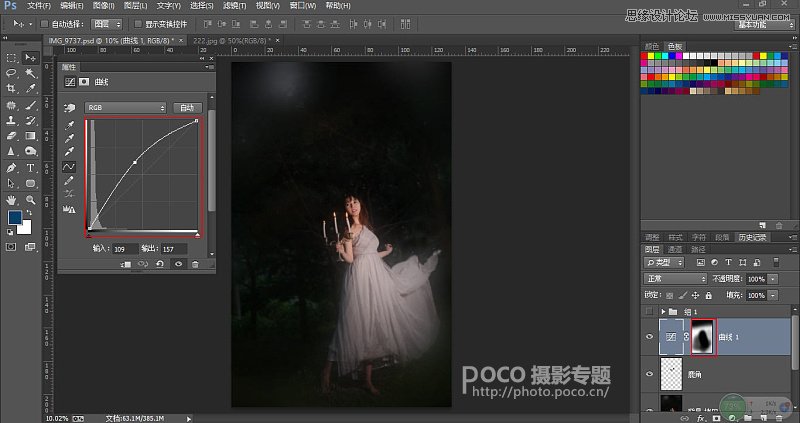This screenshot has height=423, width=800.
Task: Open the 滤镜(T) menu
Action: (x=234, y=6)
